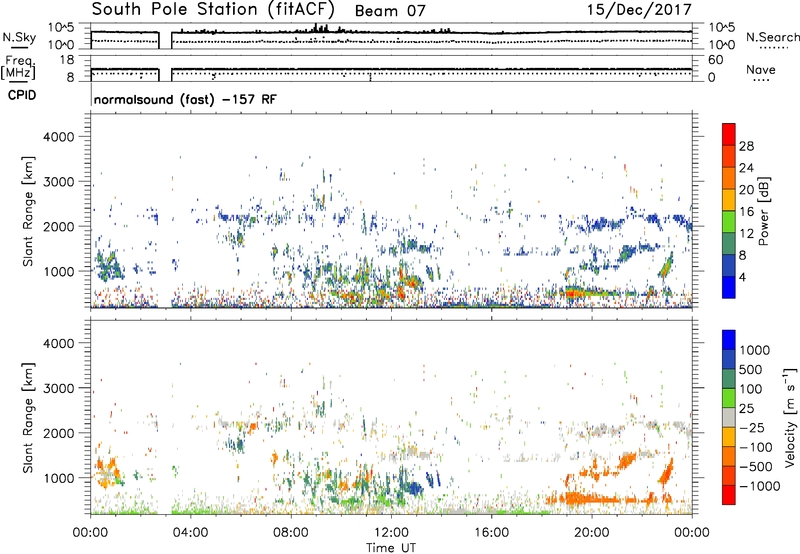
Task: Pick the red top segment of the Power colorbar
Action: click(729, 135)
